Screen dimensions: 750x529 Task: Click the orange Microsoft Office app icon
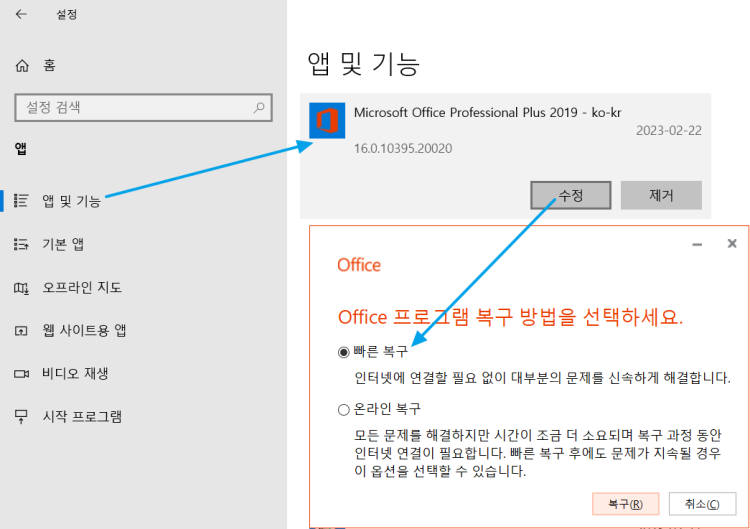tap(326, 123)
